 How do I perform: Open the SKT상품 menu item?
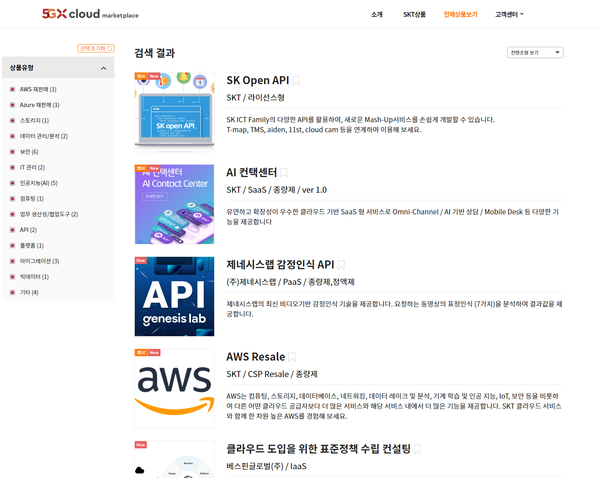[x=414, y=14]
